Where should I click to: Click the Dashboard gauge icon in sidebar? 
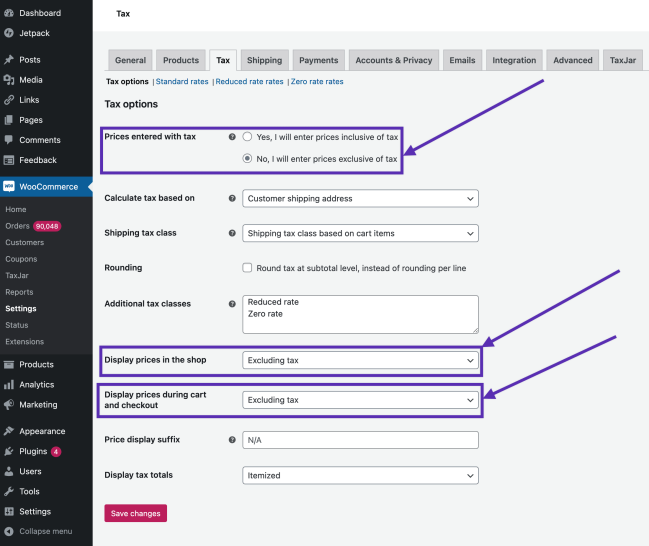click(x=9, y=13)
